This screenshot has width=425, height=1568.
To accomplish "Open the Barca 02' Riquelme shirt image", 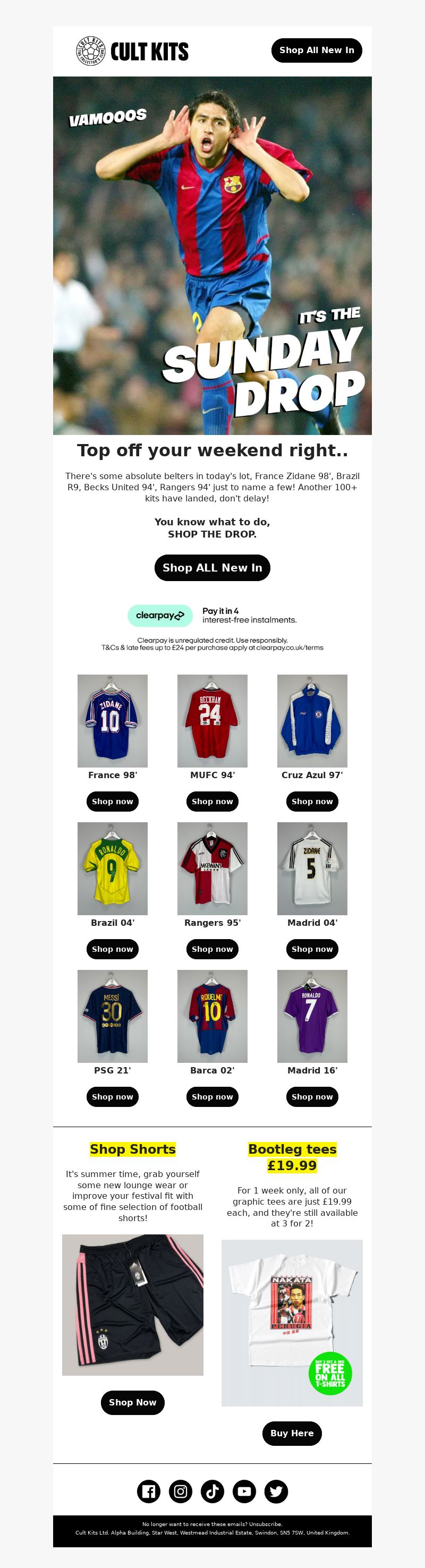I will coord(212,1016).
